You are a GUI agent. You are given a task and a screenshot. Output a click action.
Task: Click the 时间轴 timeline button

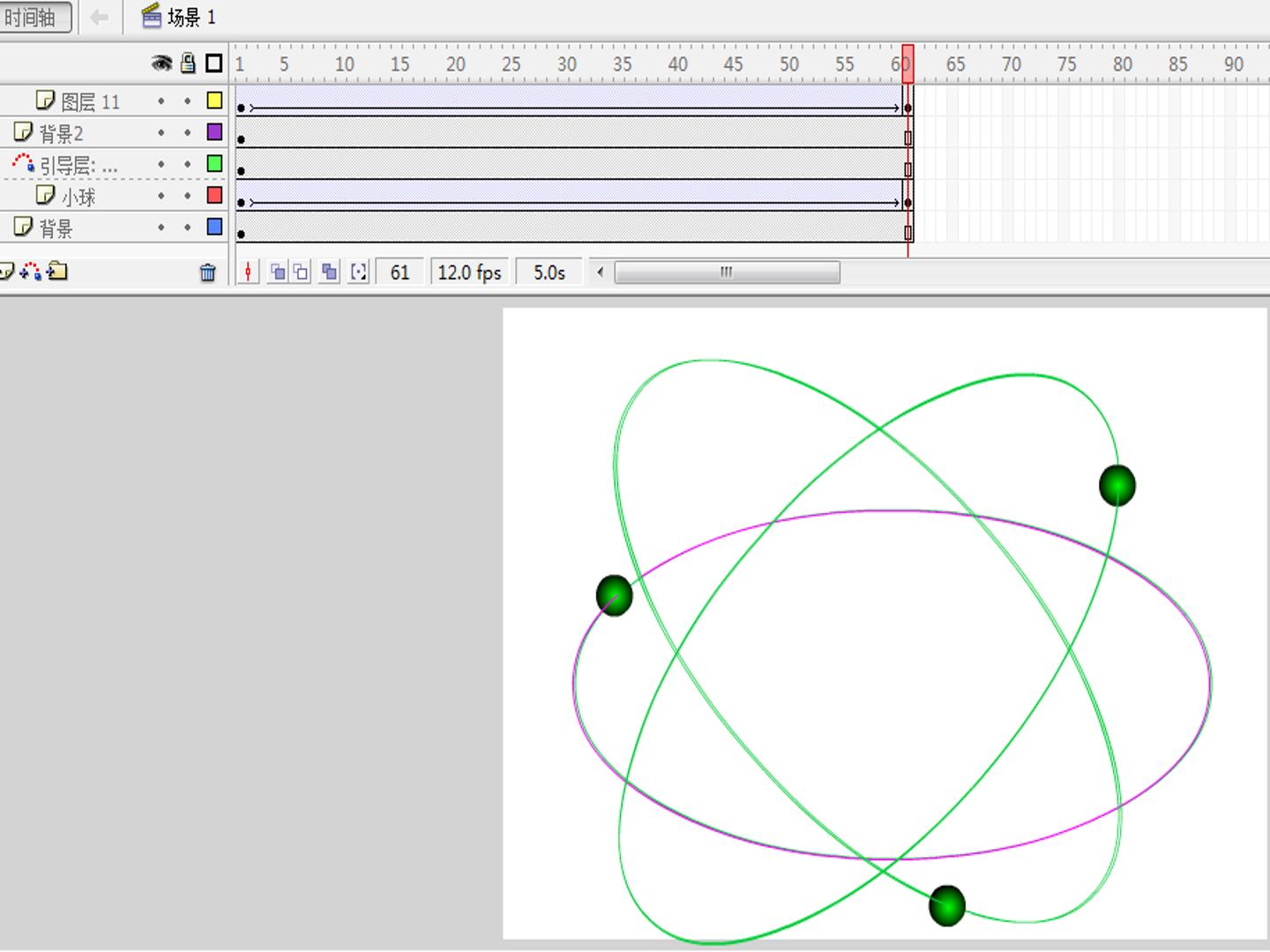(35, 17)
